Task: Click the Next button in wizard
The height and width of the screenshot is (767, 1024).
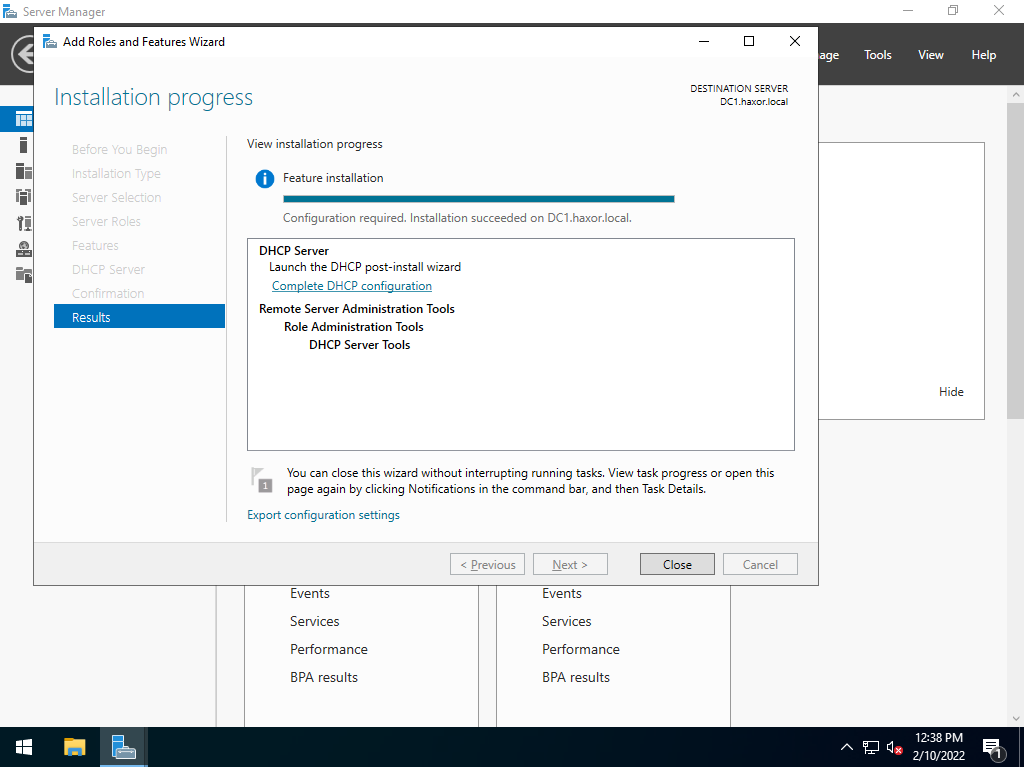Action: click(x=570, y=564)
